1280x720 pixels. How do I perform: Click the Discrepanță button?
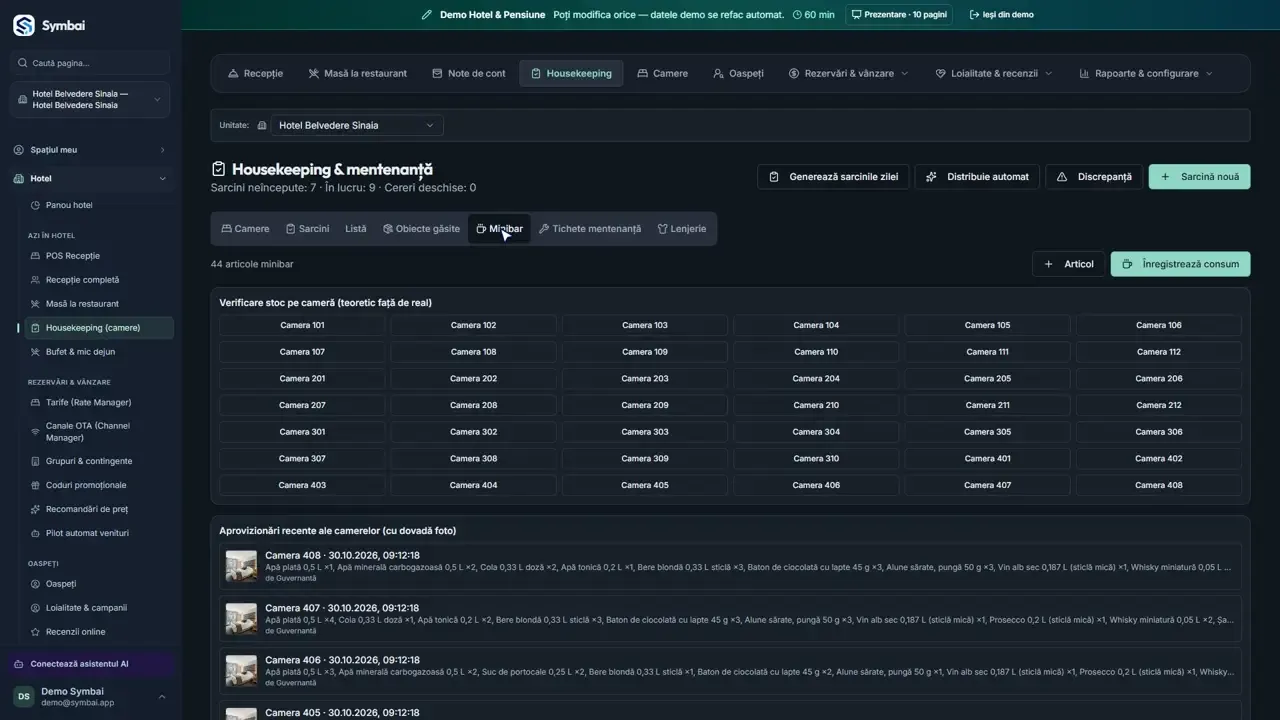(1094, 177)
